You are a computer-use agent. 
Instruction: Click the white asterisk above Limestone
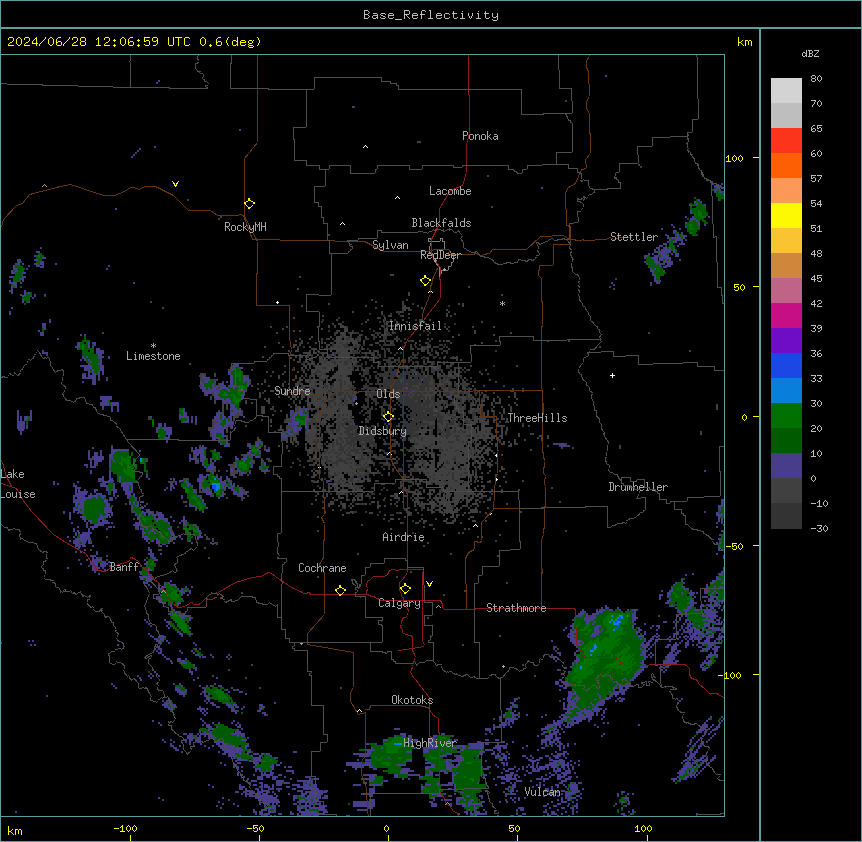click(153, 346)
